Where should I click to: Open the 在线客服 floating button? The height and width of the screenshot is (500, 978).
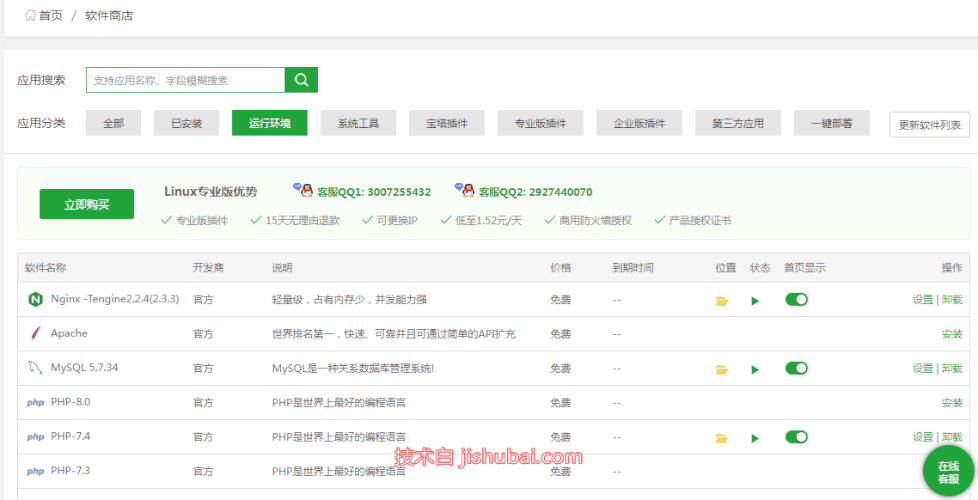pos(948,473)
